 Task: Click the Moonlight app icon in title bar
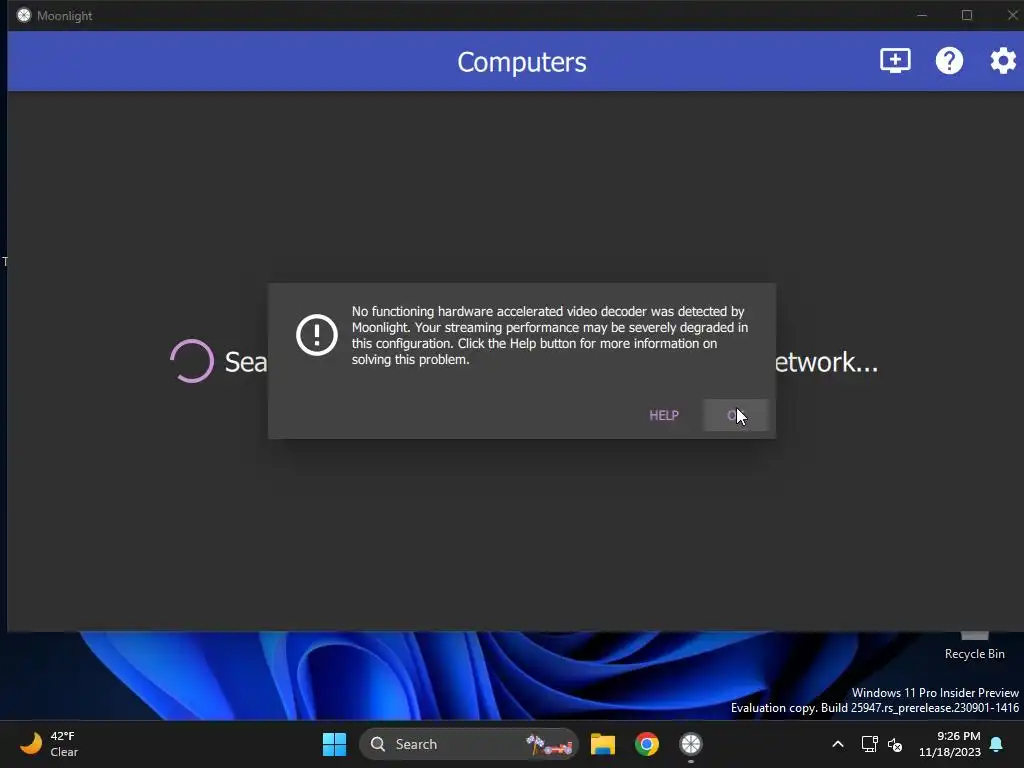(24, 15)
